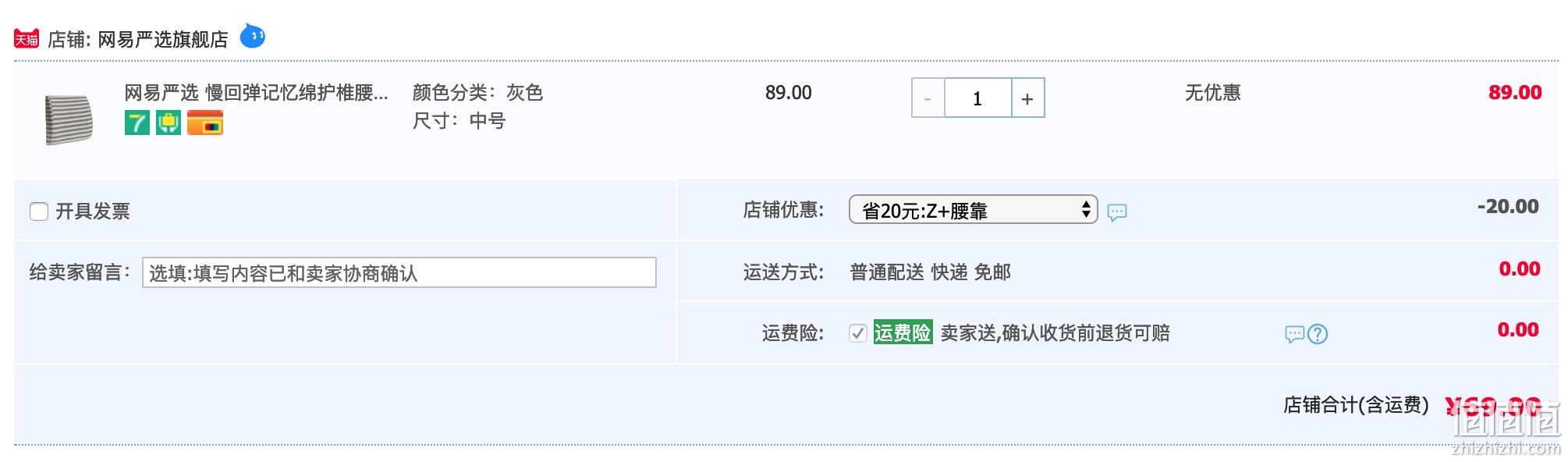
Task: Toggle the 运费险 shipping insurance checkbox
Action: pos(858,334)
